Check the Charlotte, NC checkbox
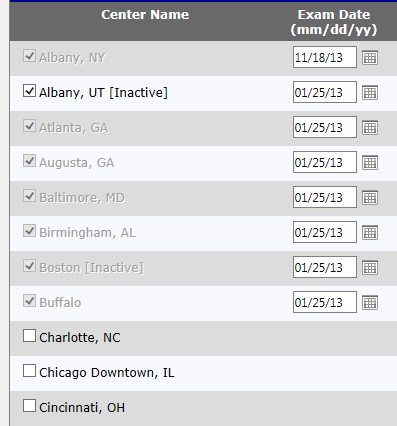This screenshot has width=397, height=426. (x=29, y=335)
